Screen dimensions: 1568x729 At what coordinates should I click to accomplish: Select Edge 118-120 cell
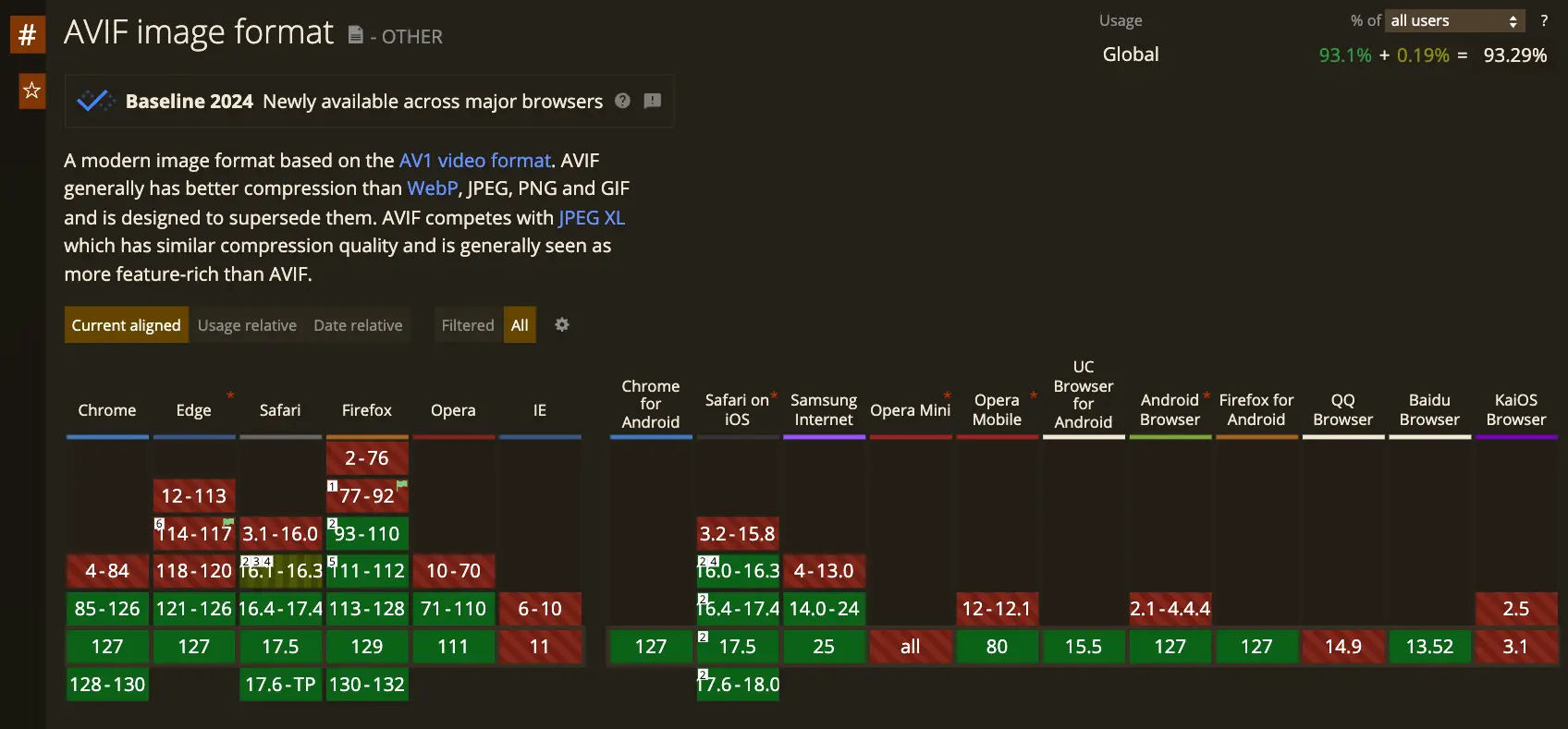pyautogui.click(x=194, y=571)
